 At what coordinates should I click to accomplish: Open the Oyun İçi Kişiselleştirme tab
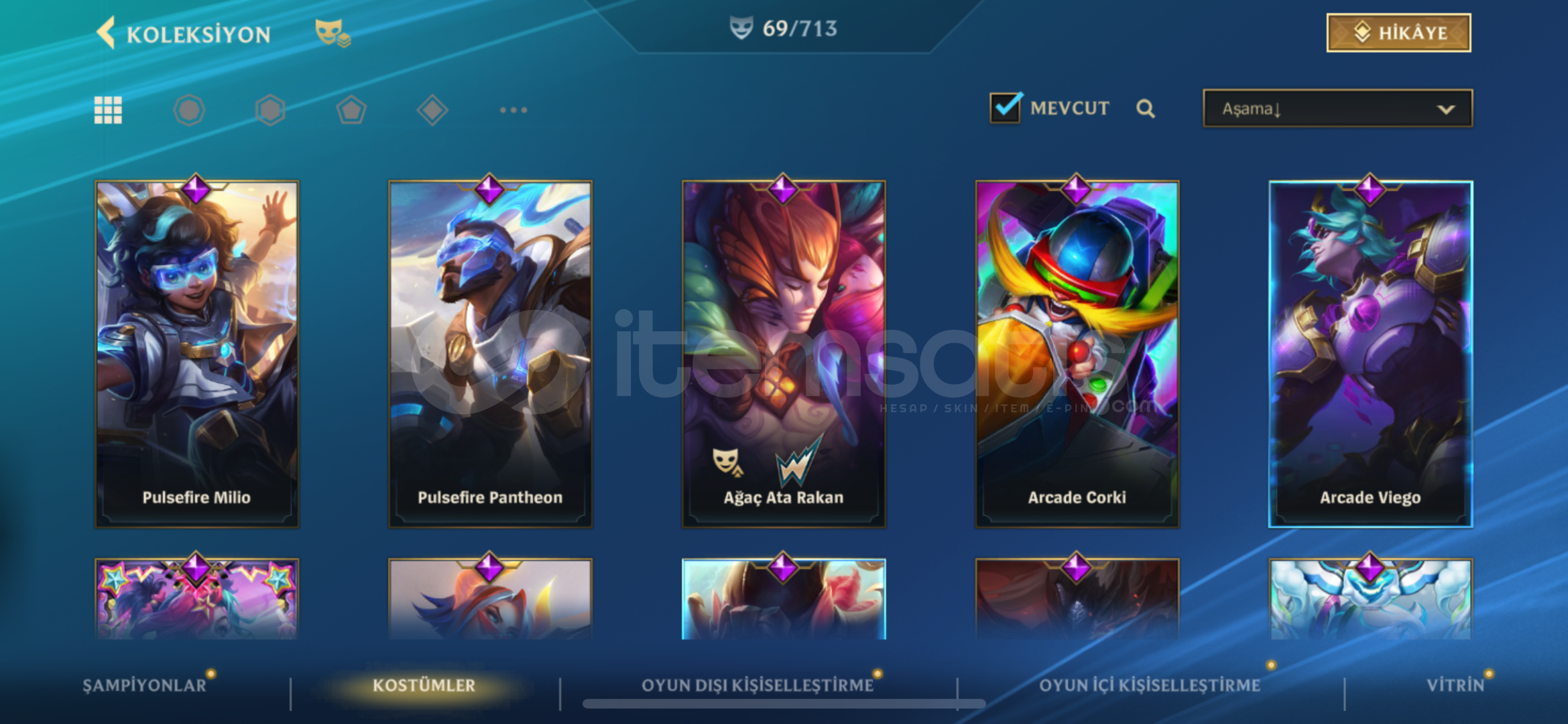pos(1150,685)
